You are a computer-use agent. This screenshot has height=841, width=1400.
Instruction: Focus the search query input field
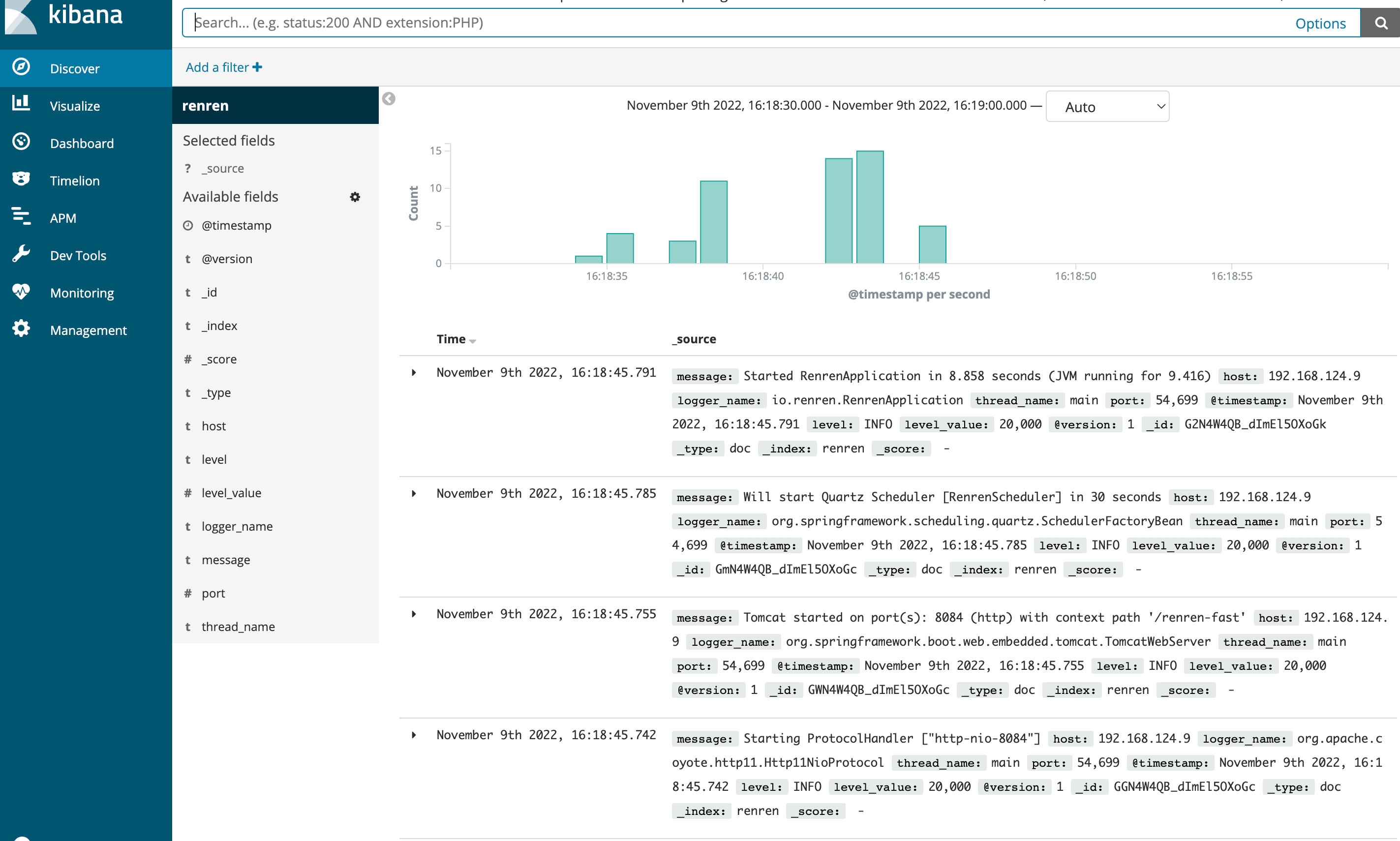click(737, 23)
